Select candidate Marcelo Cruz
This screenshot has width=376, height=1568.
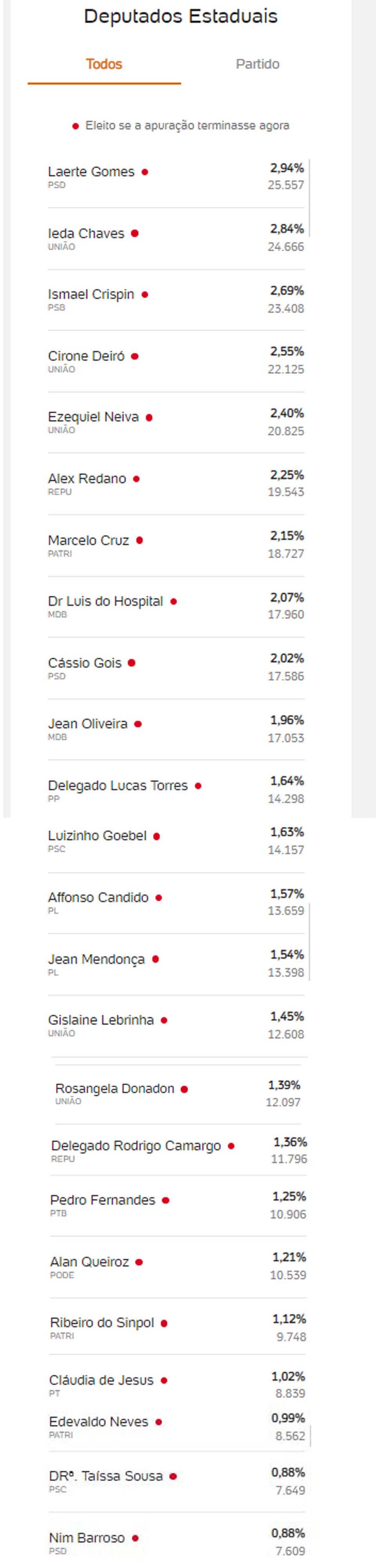[89, 540]
